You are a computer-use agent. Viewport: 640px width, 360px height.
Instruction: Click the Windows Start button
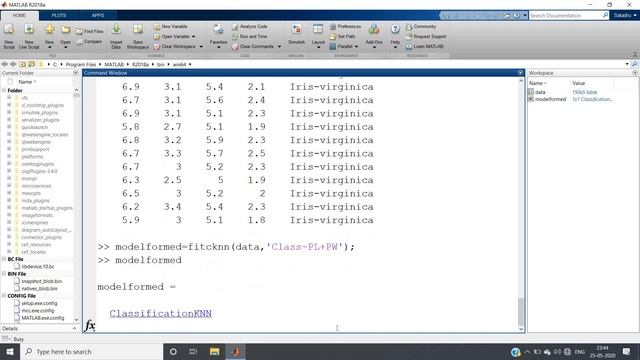click(10, 351)
